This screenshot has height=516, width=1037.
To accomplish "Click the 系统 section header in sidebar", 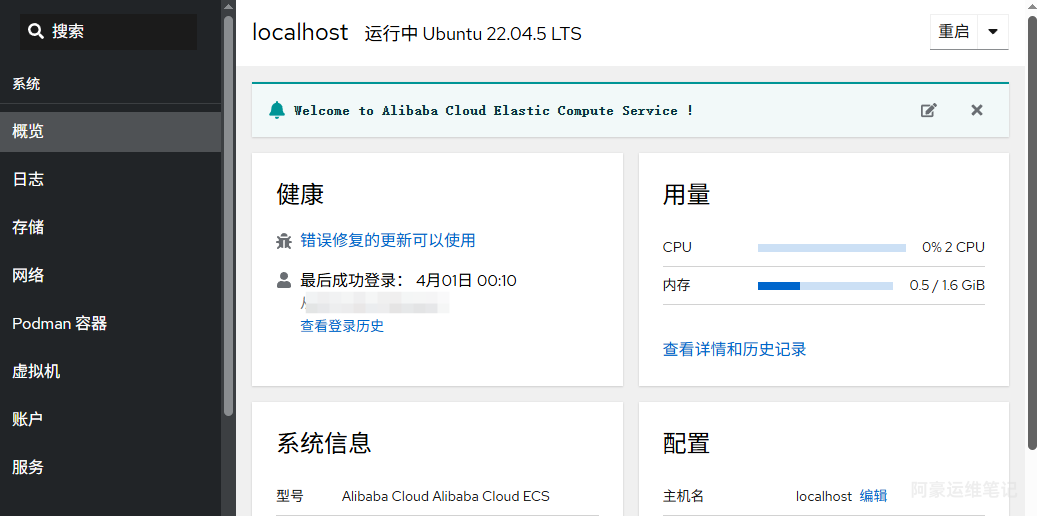I will point(26,84).
